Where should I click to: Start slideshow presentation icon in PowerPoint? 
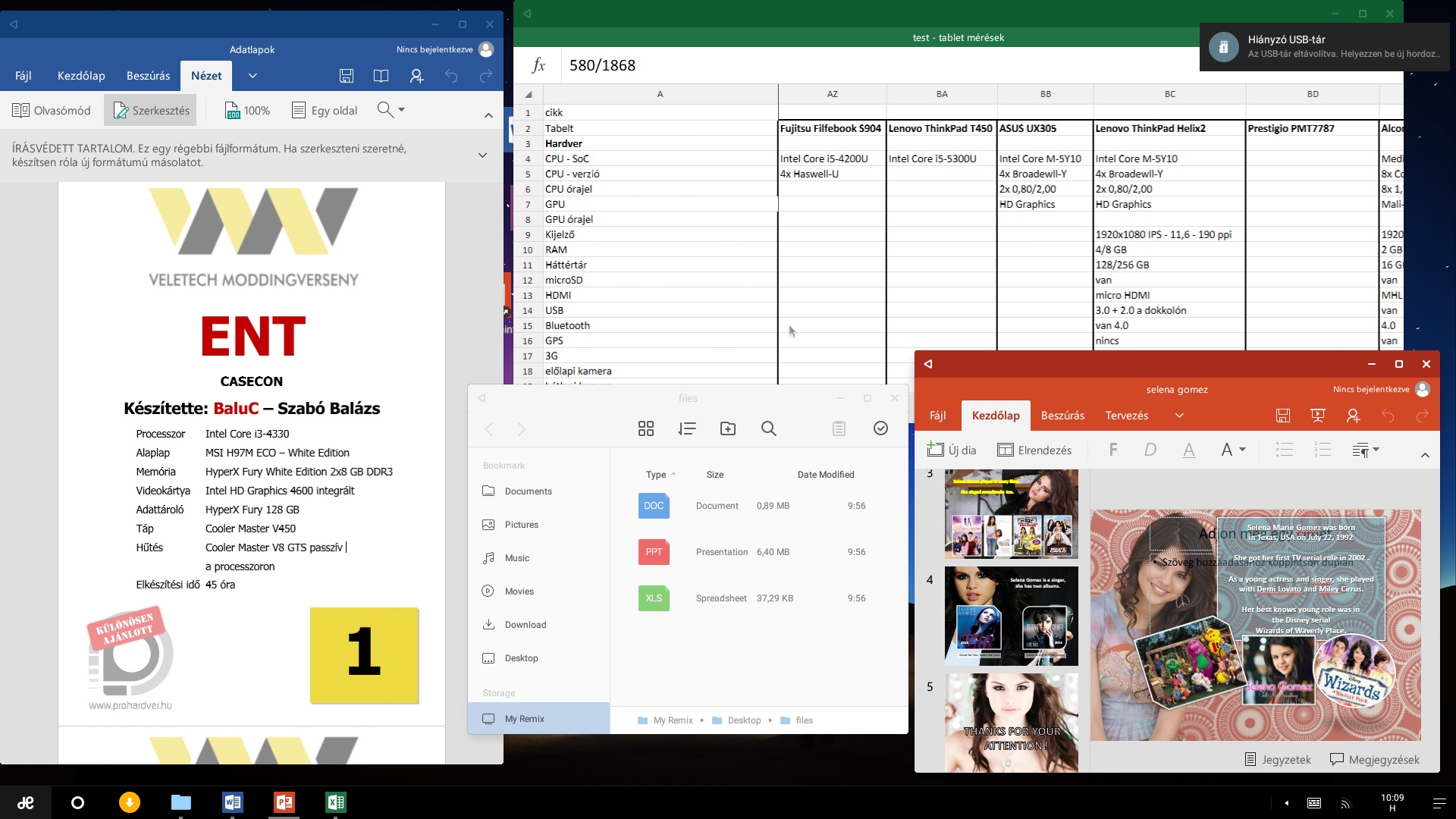1318,416
